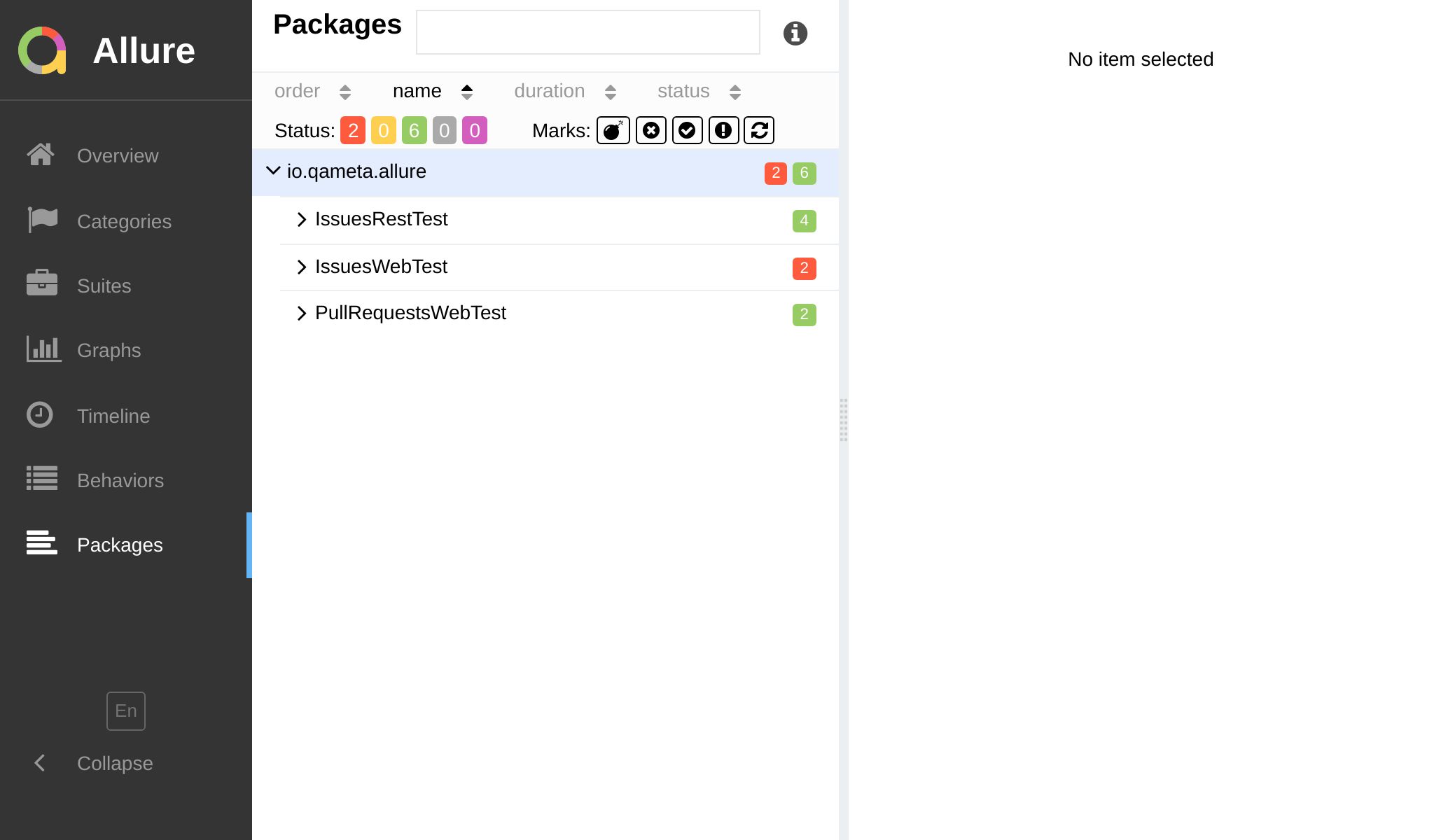Viewport: 1434px width, 840px height.
Task: Open the Categories section
Action: pos(124,221)
